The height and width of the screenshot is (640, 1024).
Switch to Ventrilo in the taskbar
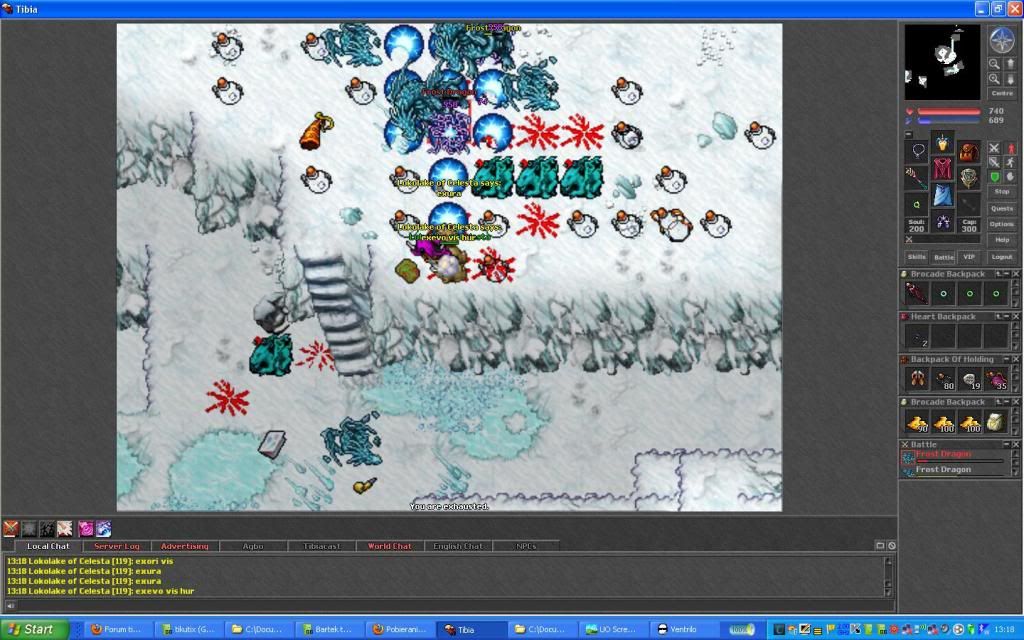point(683,630)
